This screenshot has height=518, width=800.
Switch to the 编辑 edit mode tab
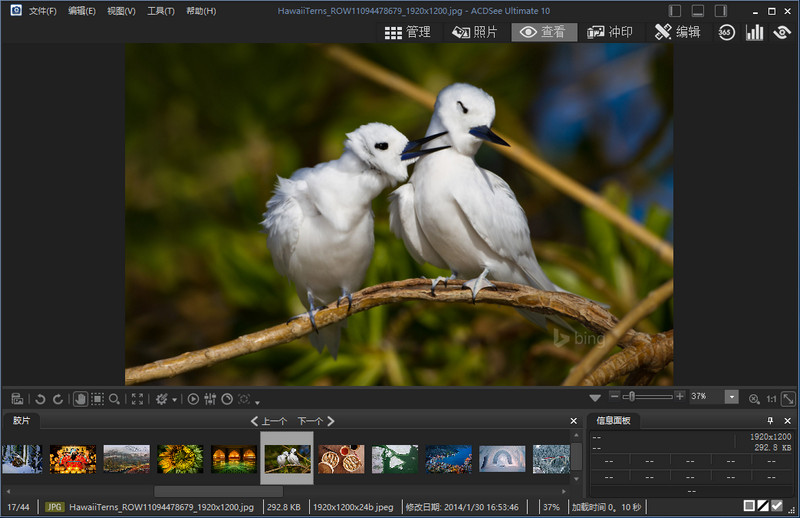click(677, 32)
